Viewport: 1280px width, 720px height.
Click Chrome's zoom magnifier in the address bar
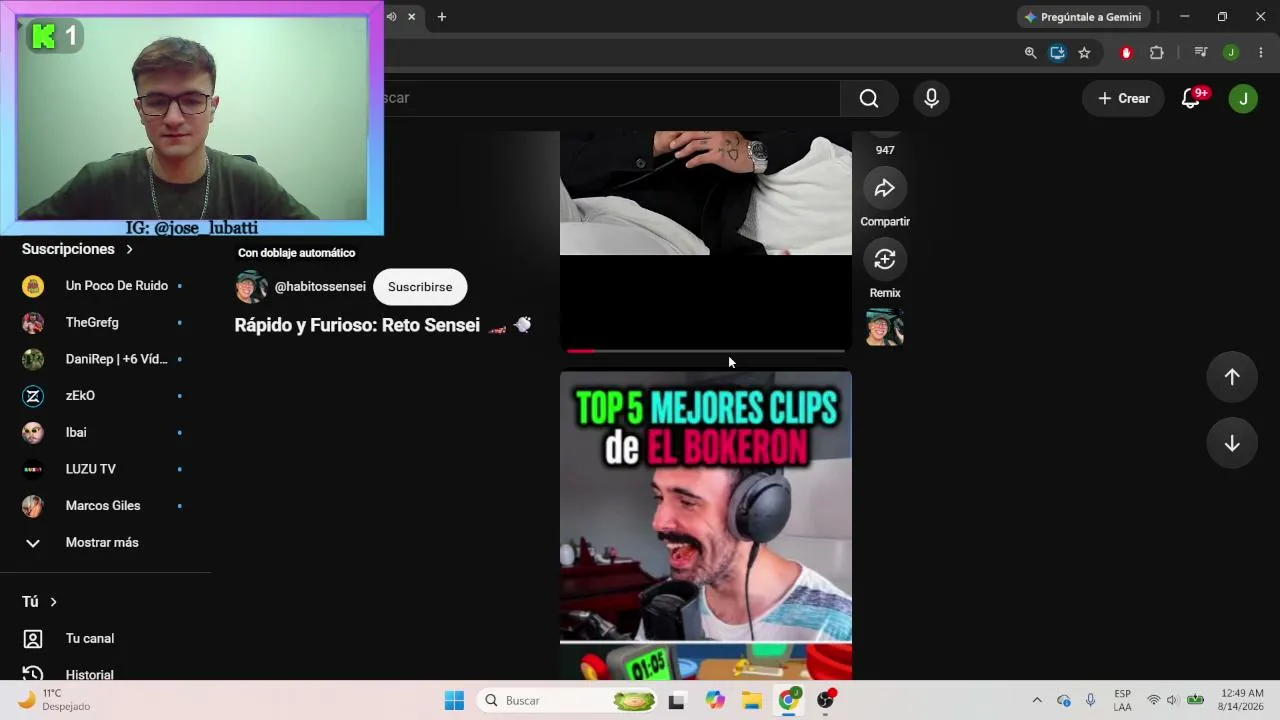coord(1030,53)
